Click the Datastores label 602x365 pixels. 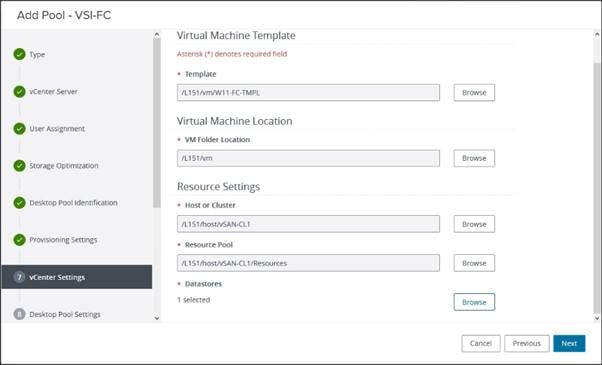click(x=203, y=284)
